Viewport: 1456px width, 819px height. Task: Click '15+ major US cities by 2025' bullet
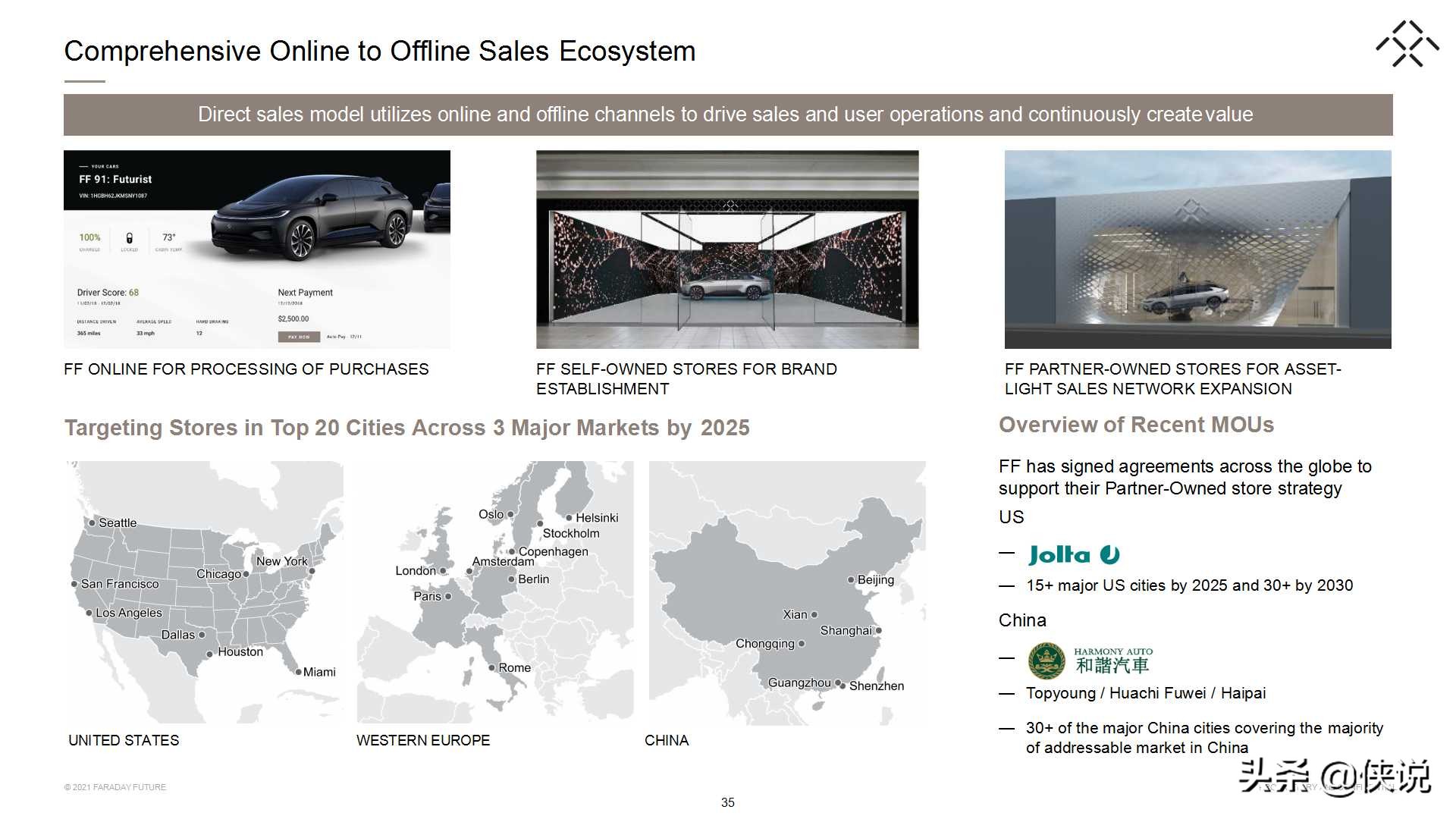tap(1189, 585)
